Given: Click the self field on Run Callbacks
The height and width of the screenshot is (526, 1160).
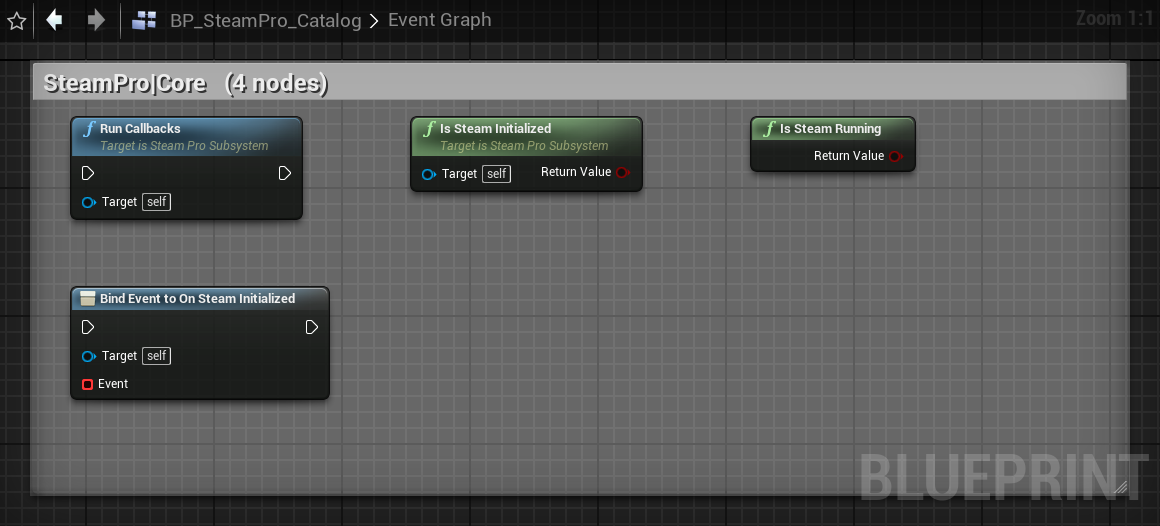Looking at the screenshot, I should tap(156, 202).
